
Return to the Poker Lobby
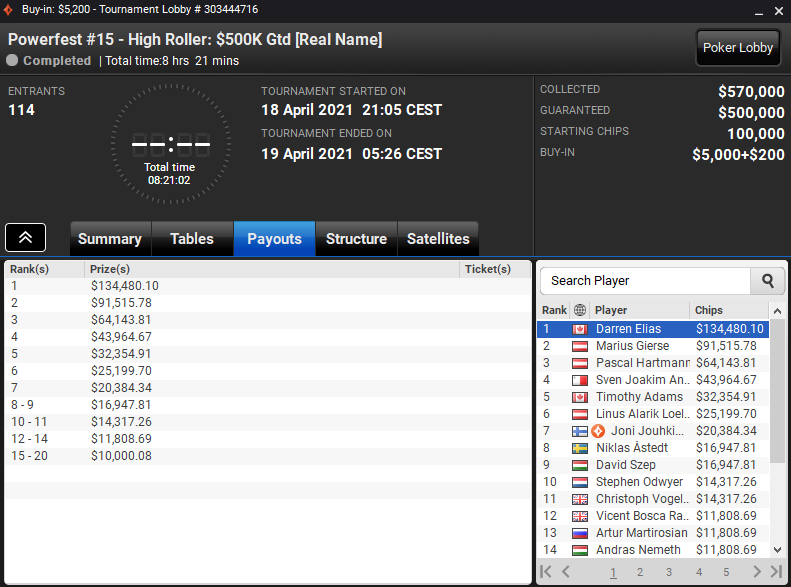[x=738, y=48]
